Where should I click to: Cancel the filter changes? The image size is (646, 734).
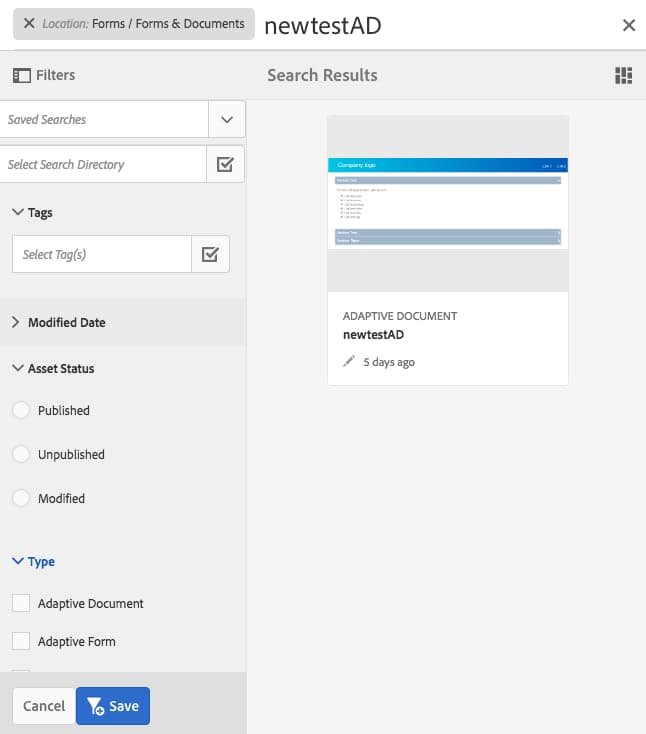pyautogui.click(x=44, y=706)
